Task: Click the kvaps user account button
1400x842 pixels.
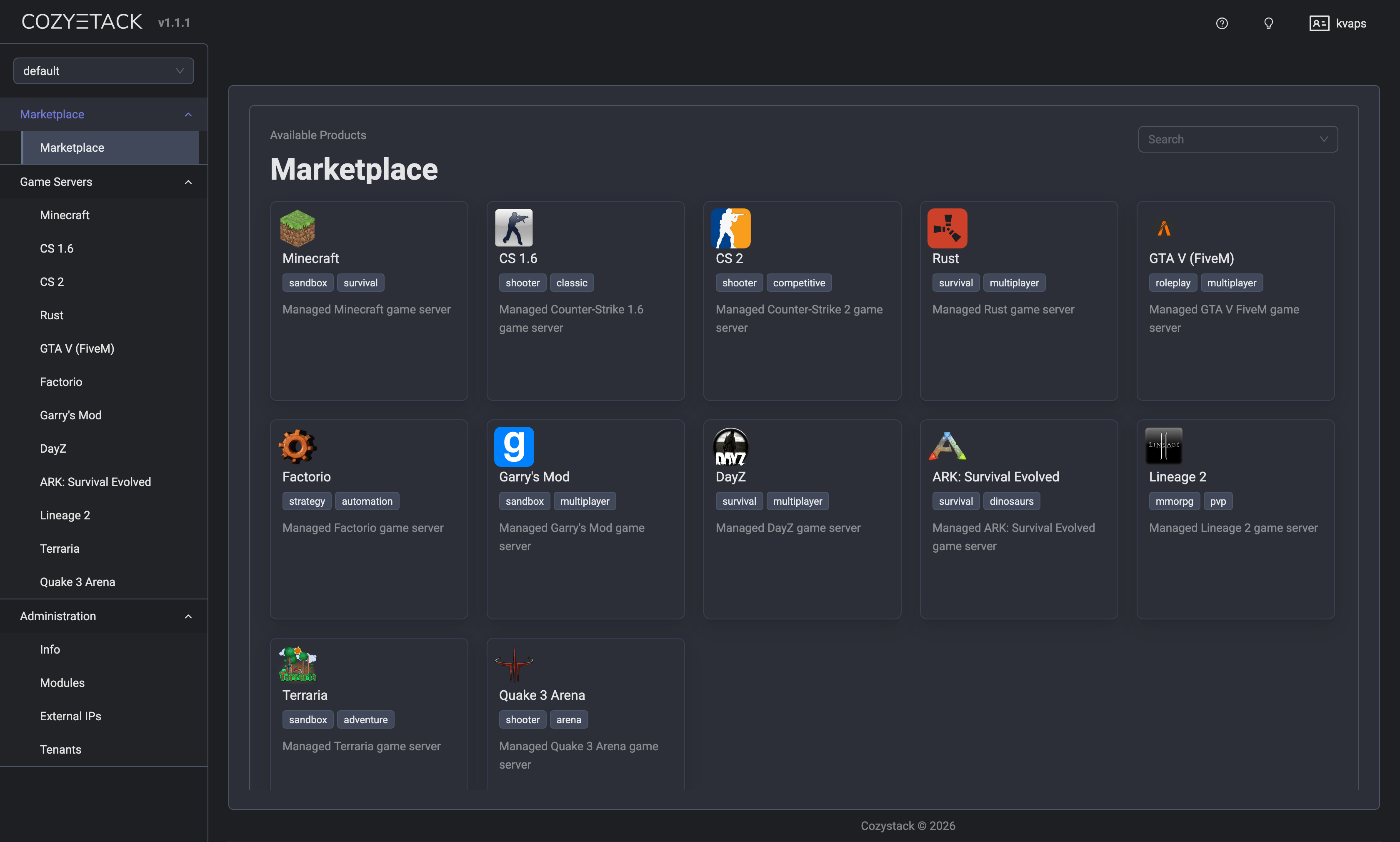Action: [1337, 23]
